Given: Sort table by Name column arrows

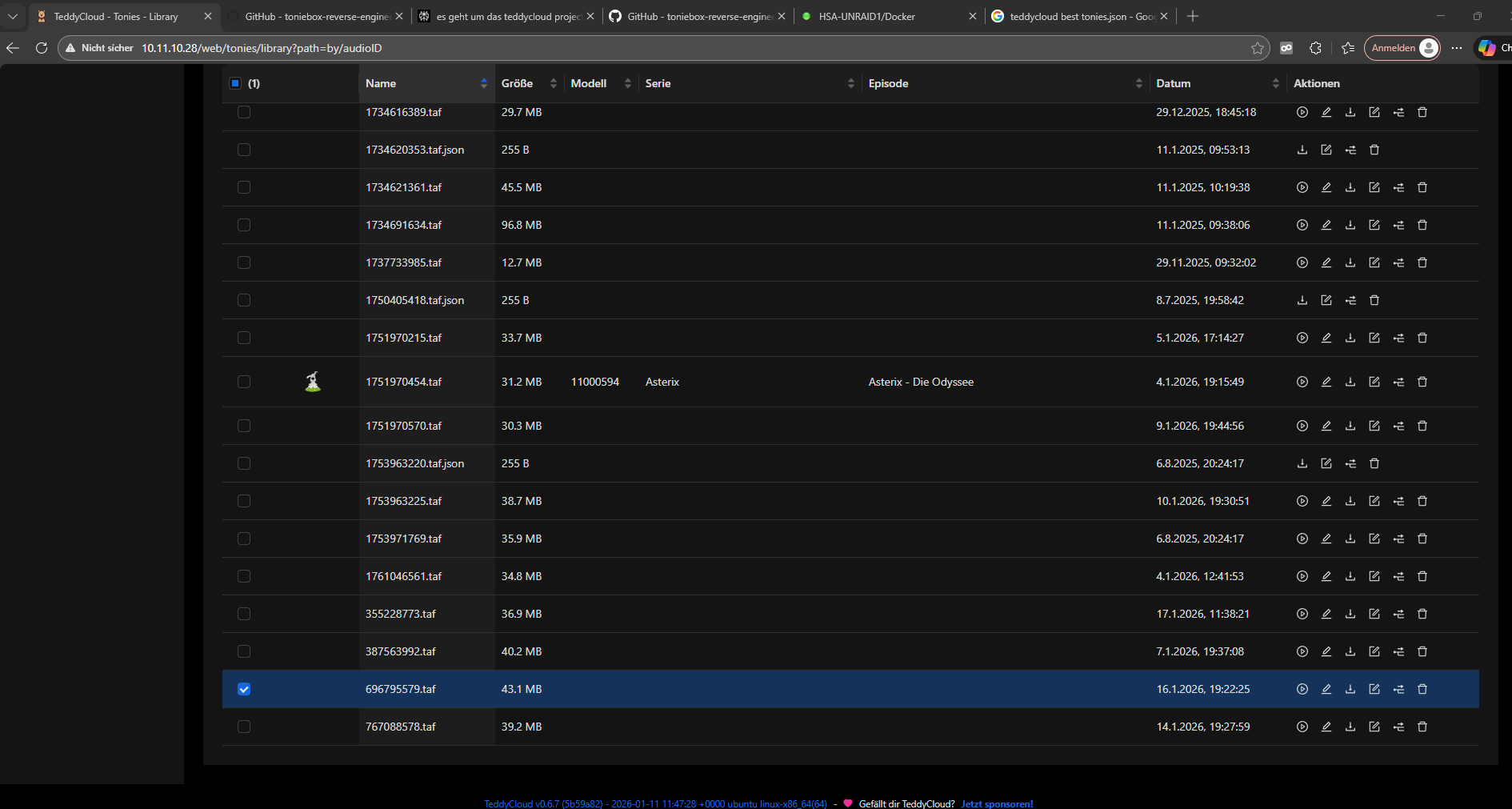Looking at the screenshot, I should (483, 83).
